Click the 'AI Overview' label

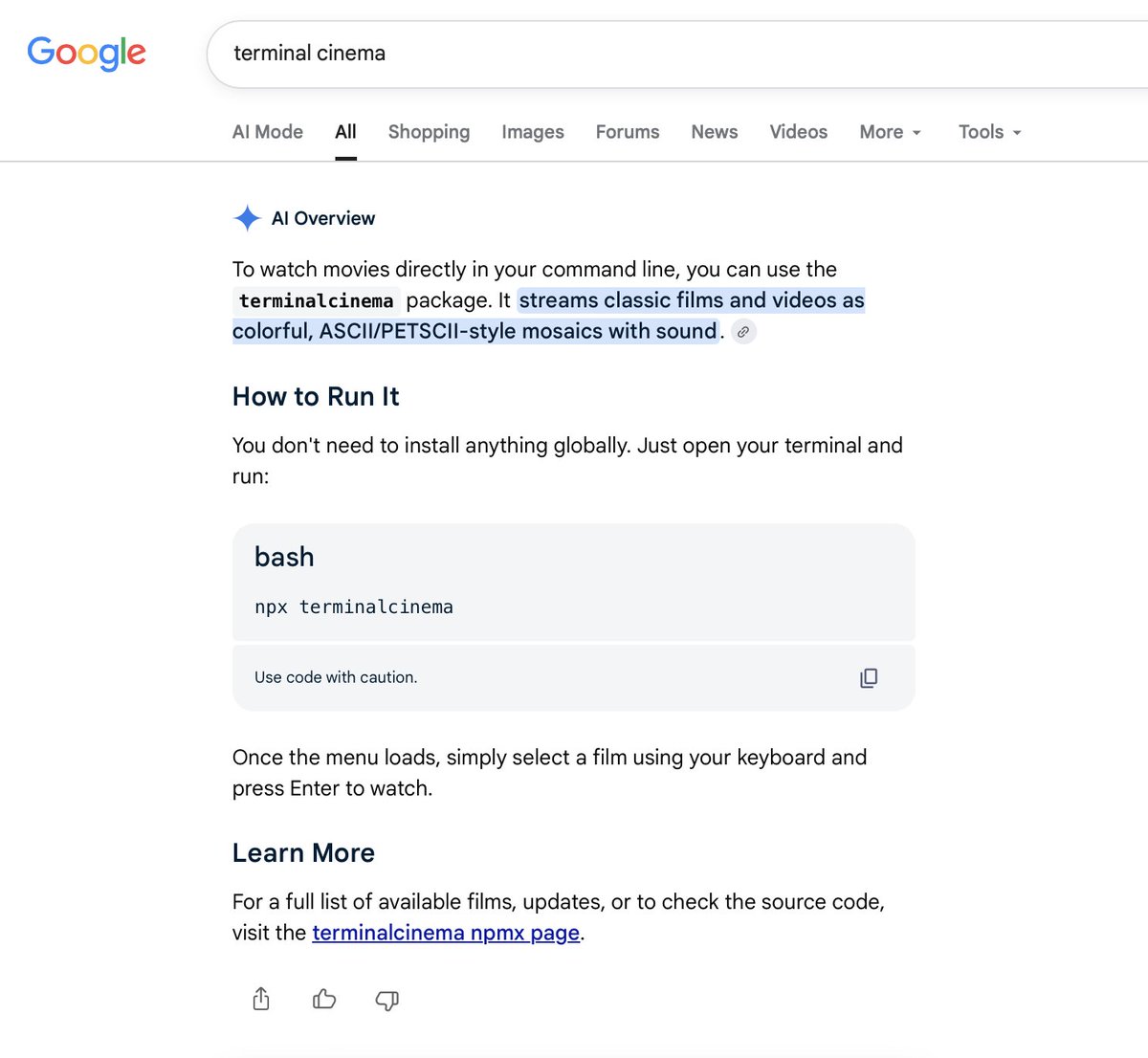(x=323, y=218)
